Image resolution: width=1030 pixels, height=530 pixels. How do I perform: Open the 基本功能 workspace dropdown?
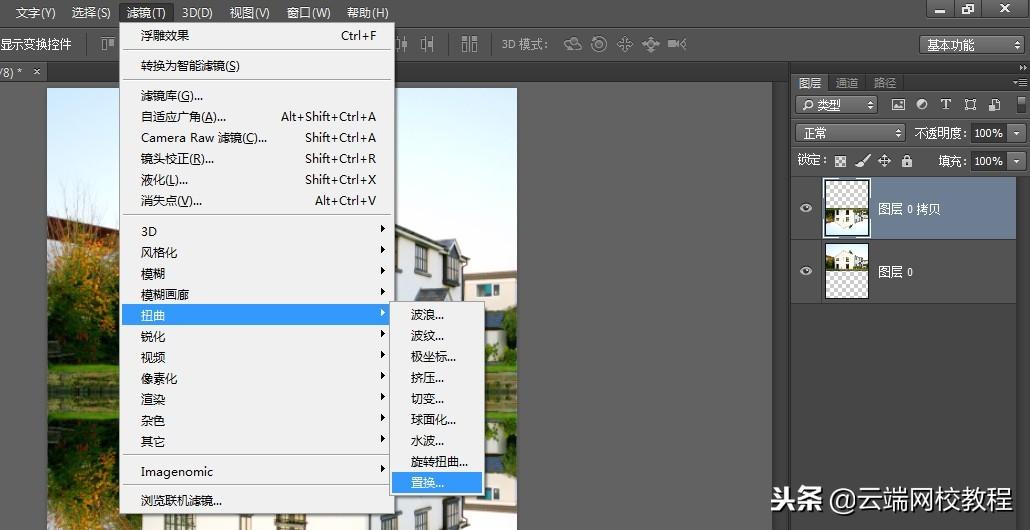[971, 45]
